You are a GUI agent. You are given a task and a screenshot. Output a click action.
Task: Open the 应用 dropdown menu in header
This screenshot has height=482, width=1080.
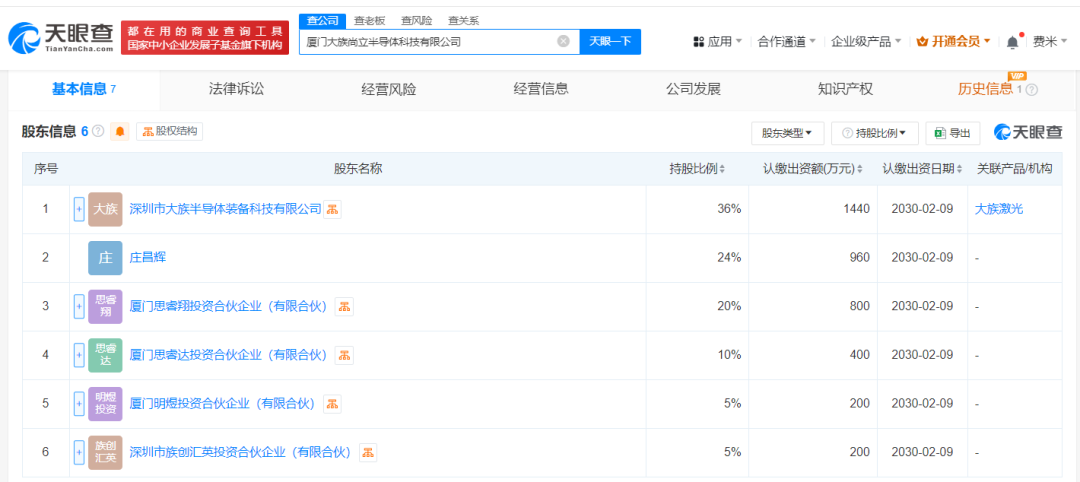click(717, 42)
